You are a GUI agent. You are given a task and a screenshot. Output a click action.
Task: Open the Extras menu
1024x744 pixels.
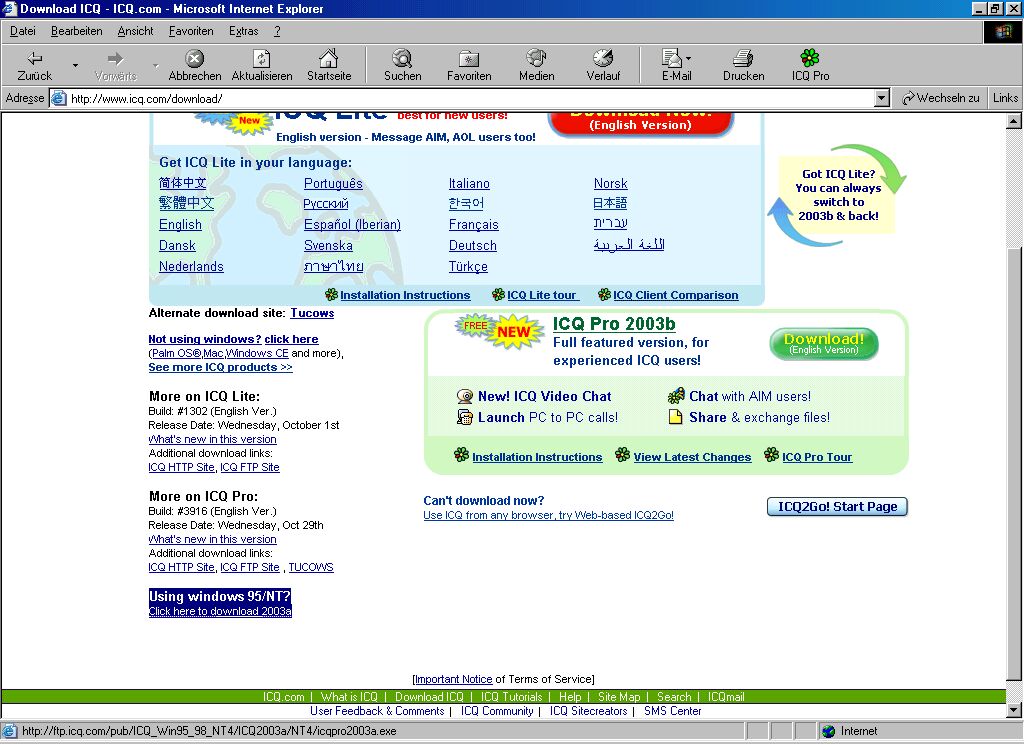pyautogui.click(x=244, y=31)
